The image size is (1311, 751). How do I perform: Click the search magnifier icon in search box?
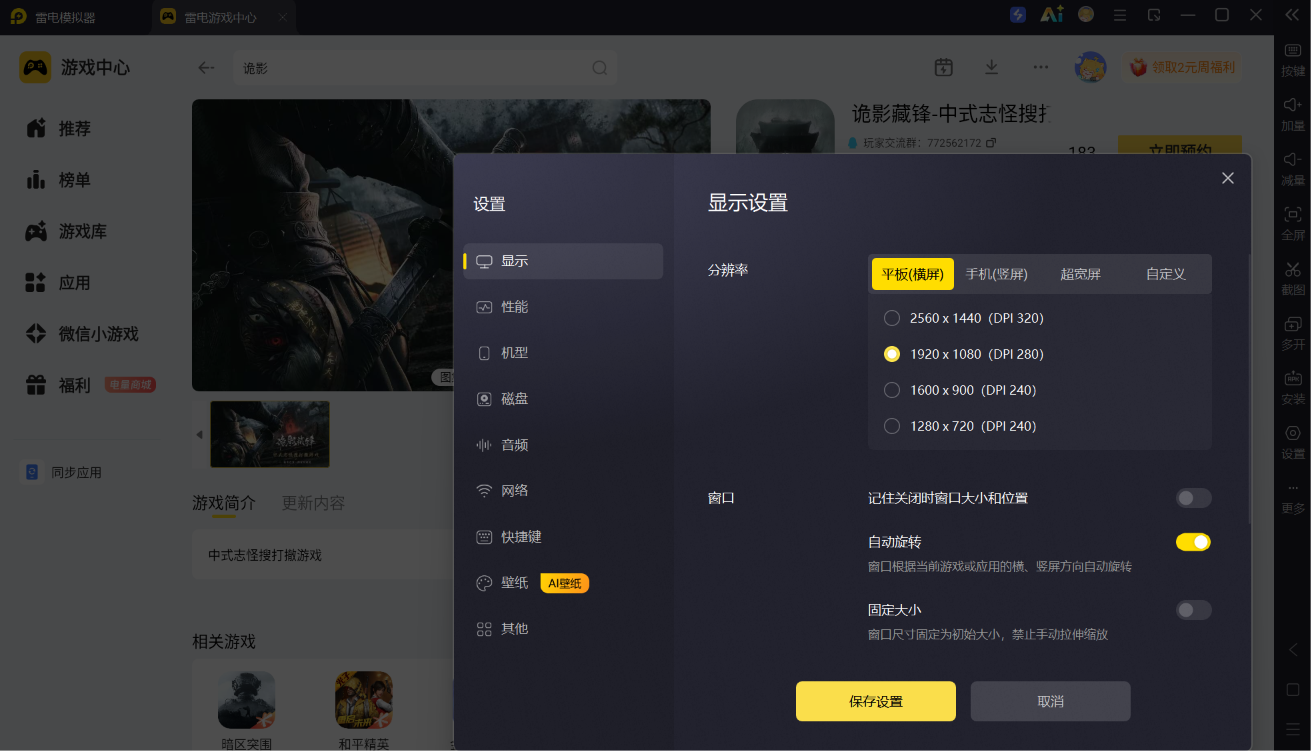point(600,68)
